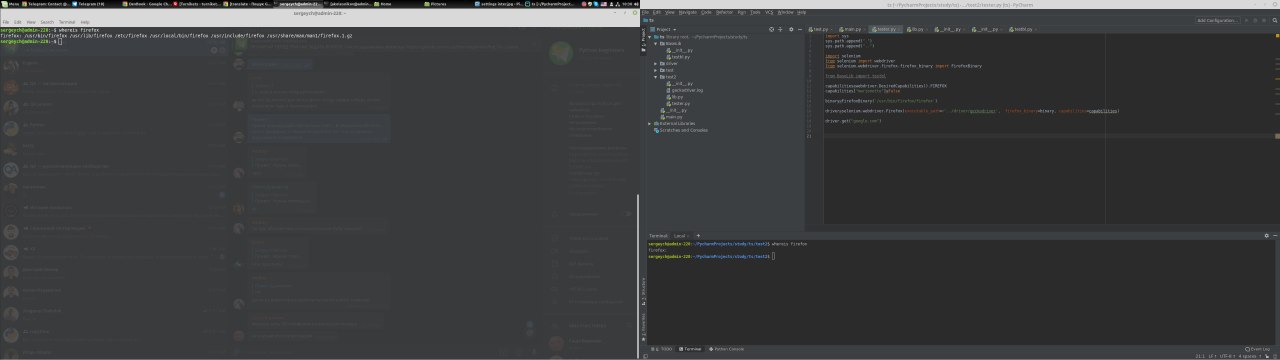Click the tool window quick-access icon in the status bar corner
This screenshot has width=1280, height=360.
pyautogui.click(x=644, y=356)
